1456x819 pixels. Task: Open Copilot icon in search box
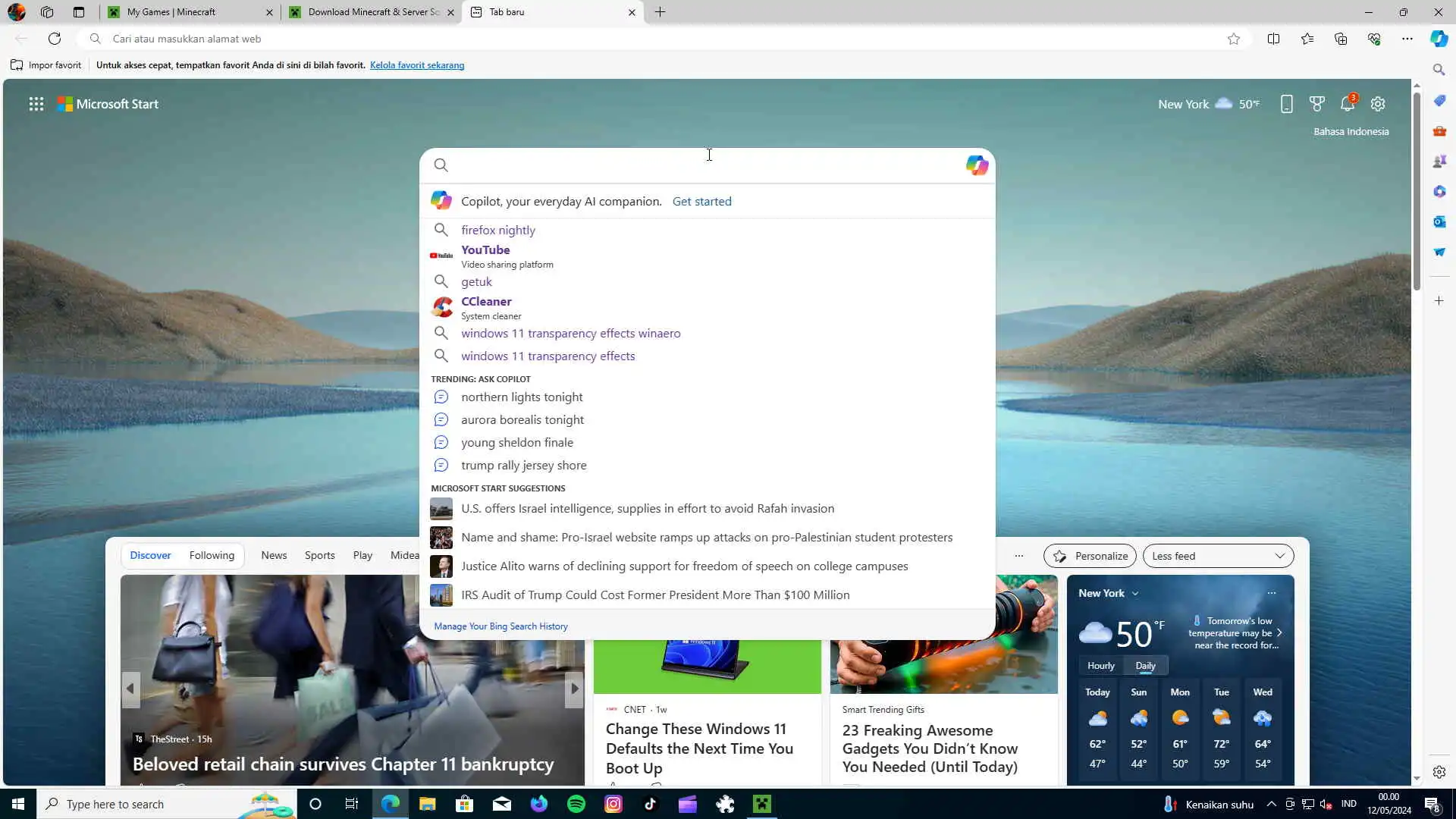tap(977, 165)
